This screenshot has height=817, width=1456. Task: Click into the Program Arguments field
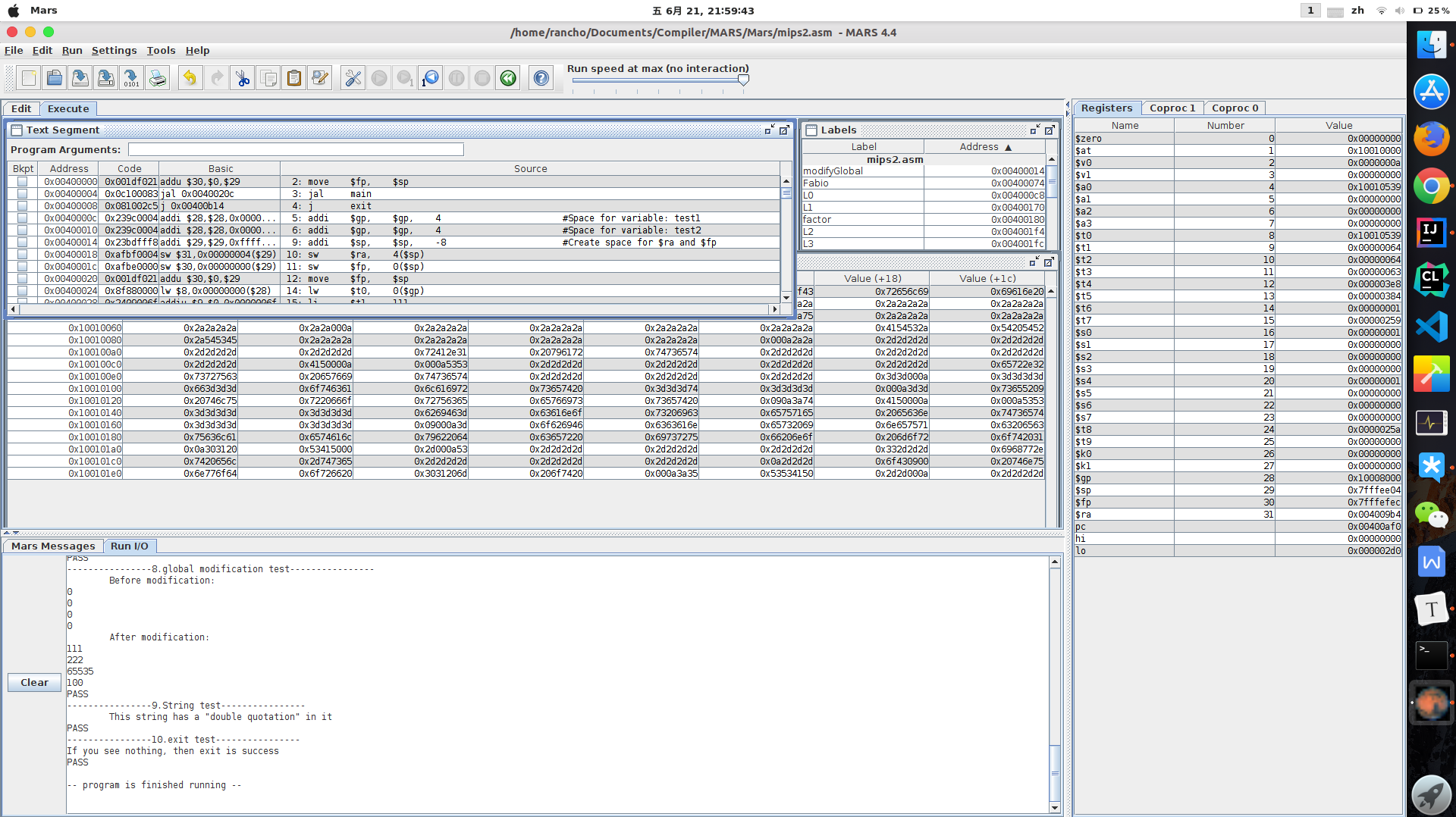[296, 150]
